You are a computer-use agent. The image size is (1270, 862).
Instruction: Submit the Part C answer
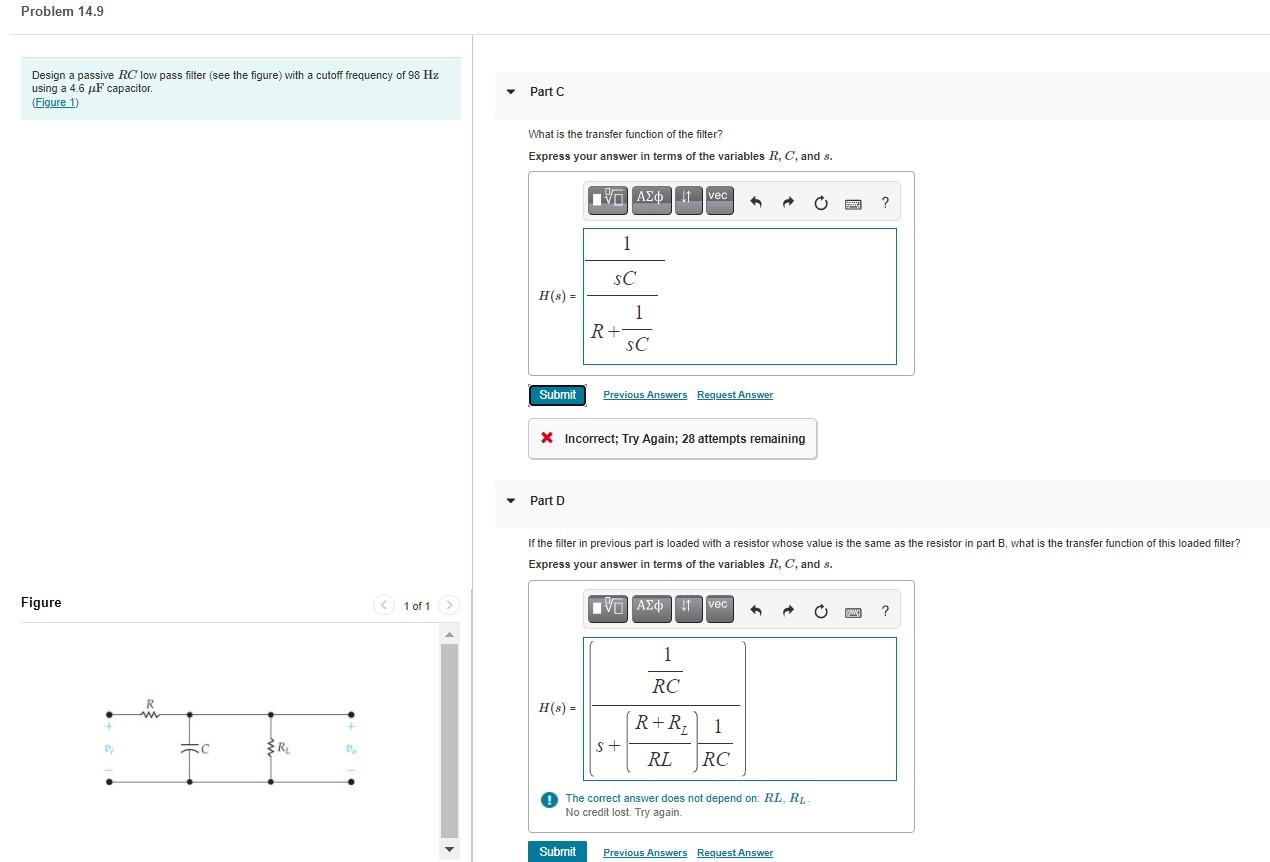(557, 395)
